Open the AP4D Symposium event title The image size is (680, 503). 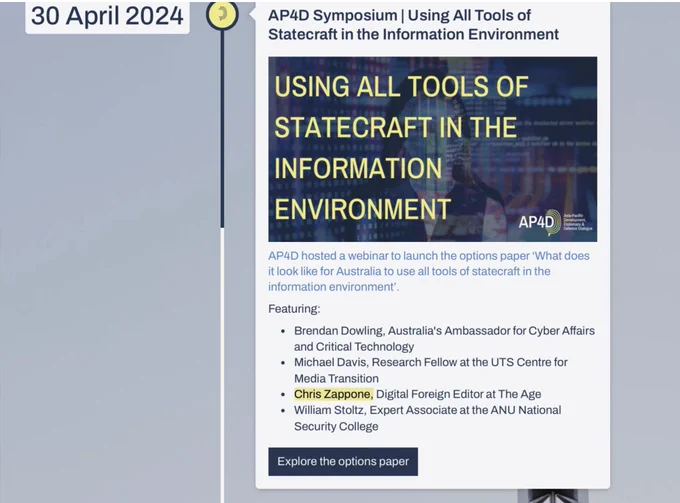pyautogui.click(x=413, y=24)
